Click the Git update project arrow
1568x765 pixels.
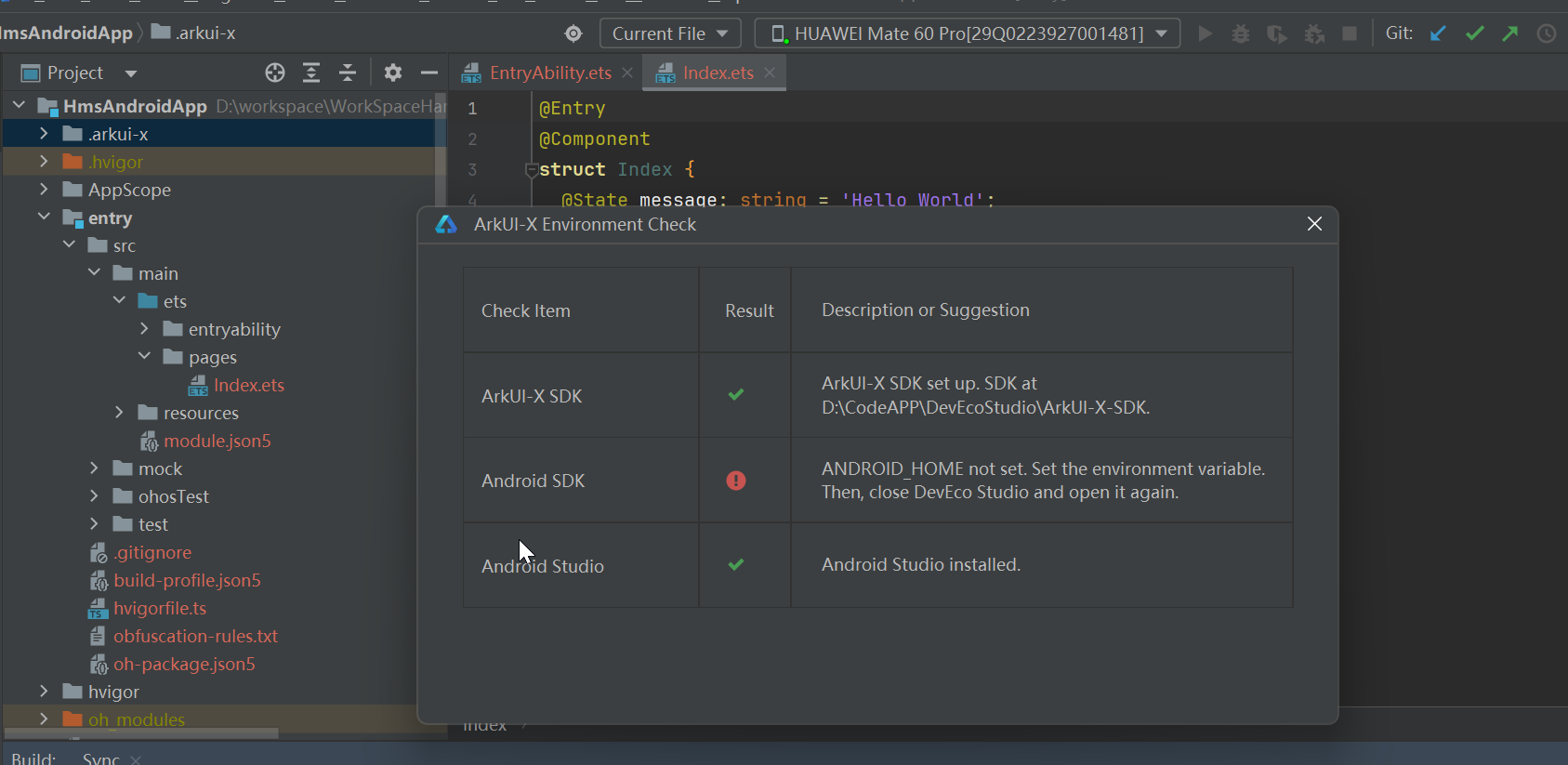[1438, 33]
